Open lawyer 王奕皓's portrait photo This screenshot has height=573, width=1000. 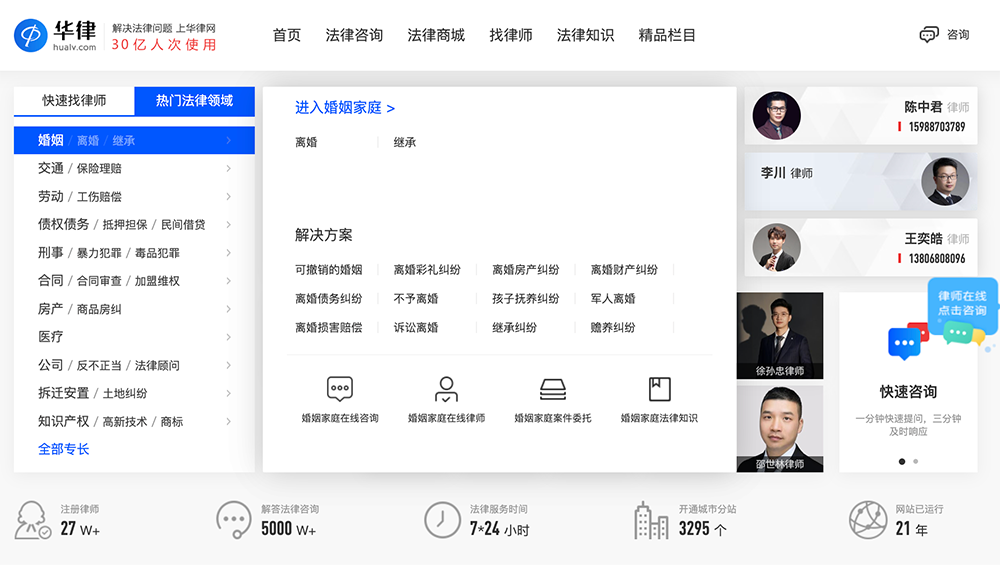(x=776, y=247)
